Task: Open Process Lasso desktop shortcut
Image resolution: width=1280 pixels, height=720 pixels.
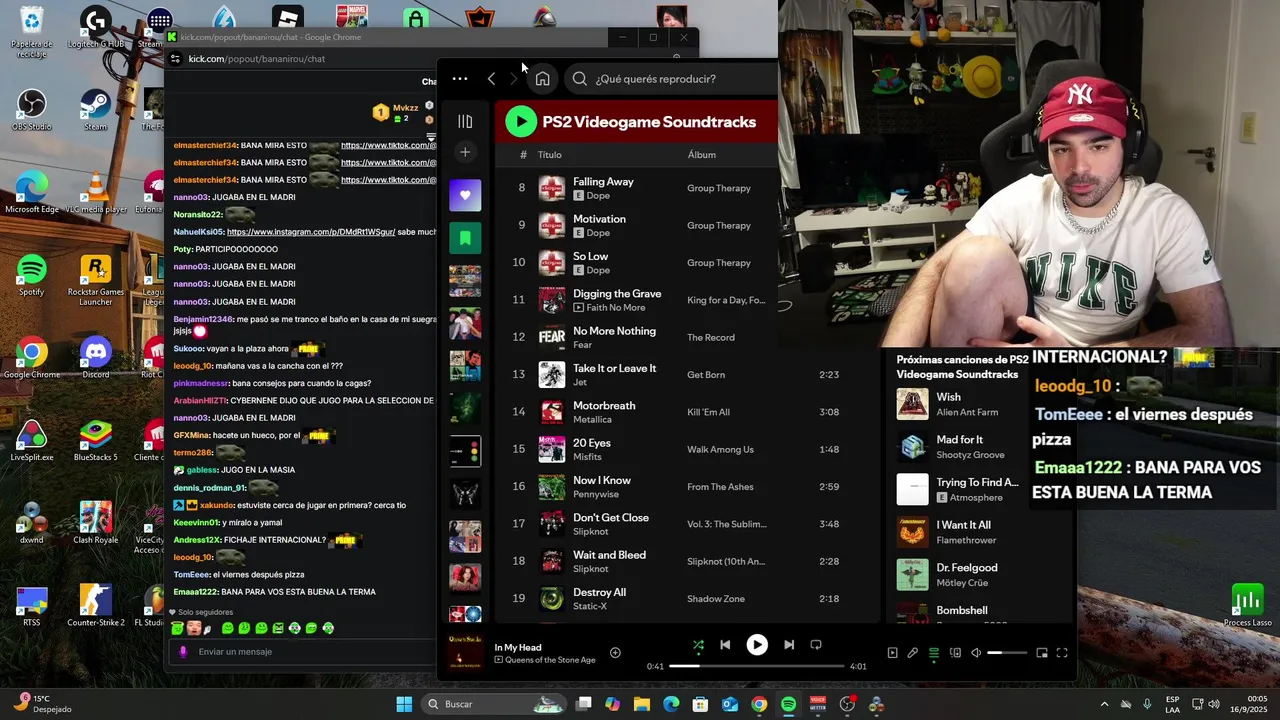Action: click(x=1247, y=606)
